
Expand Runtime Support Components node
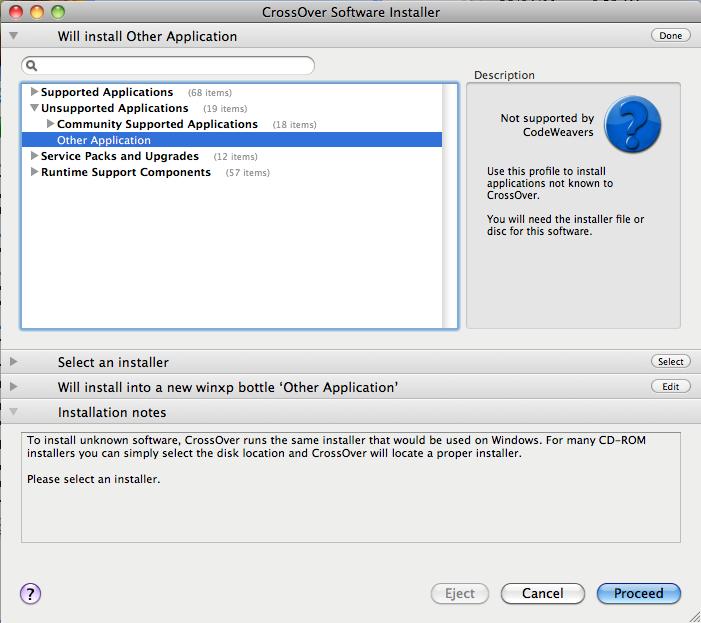(x=34, y=172)
